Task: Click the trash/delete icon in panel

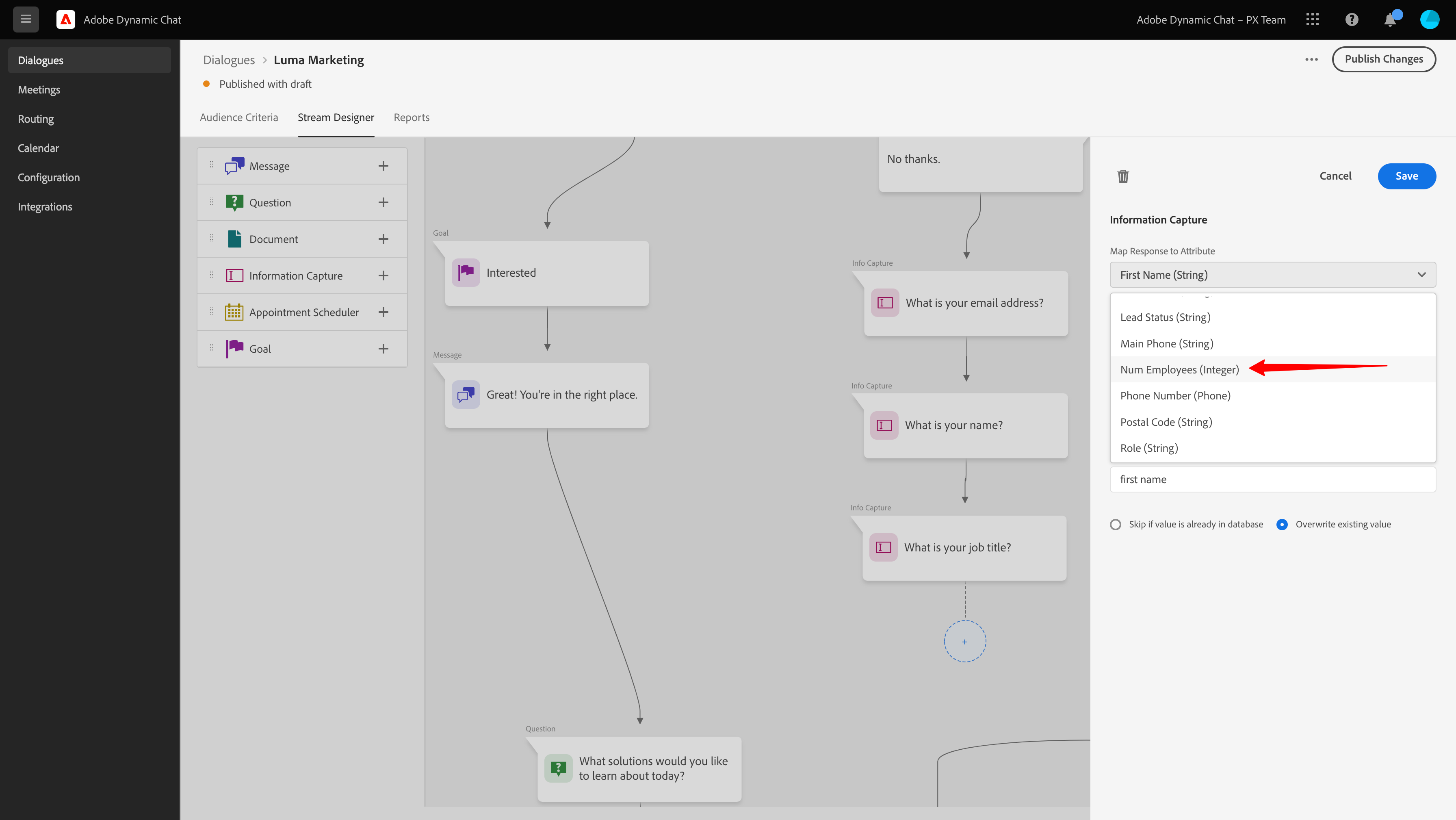Action: tap(1123, 176)
